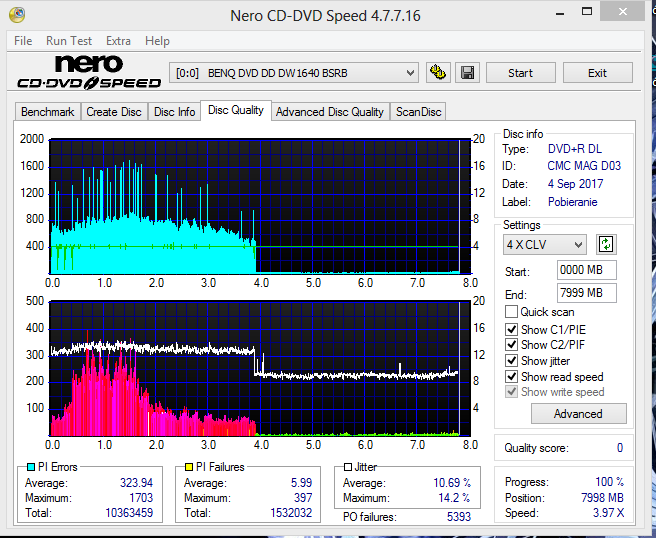
Task: Switch to the Benchmark tab
Action: tap(48, 112)
